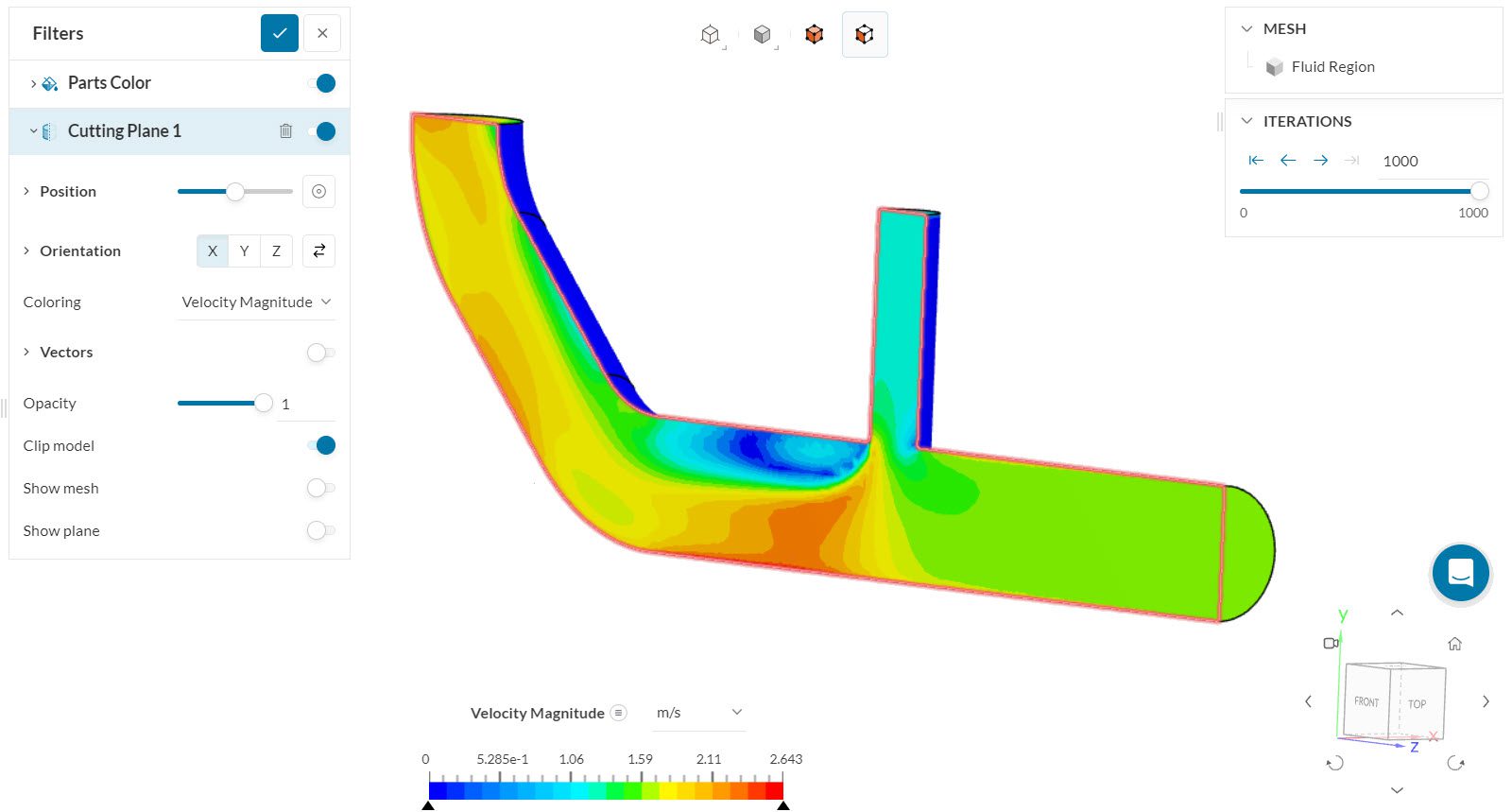
Task: Disable the Clip model toggle
Action: click(321, 446)
